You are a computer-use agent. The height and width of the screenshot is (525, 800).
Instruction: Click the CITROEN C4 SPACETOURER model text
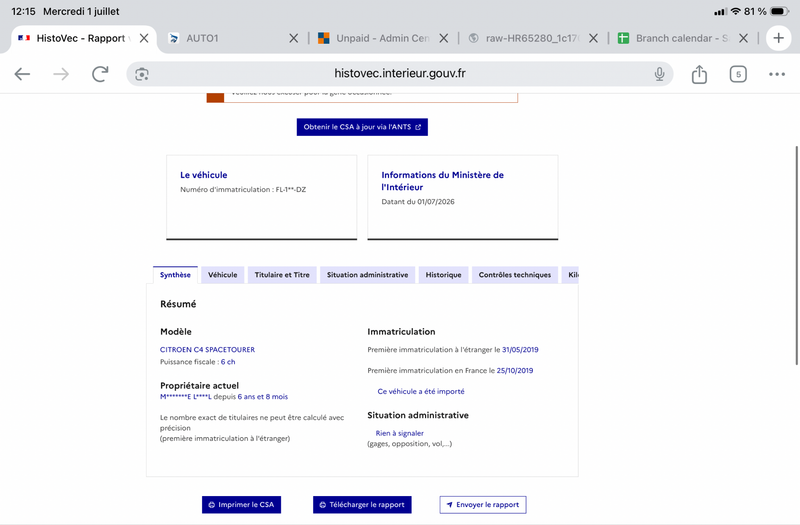207,349
